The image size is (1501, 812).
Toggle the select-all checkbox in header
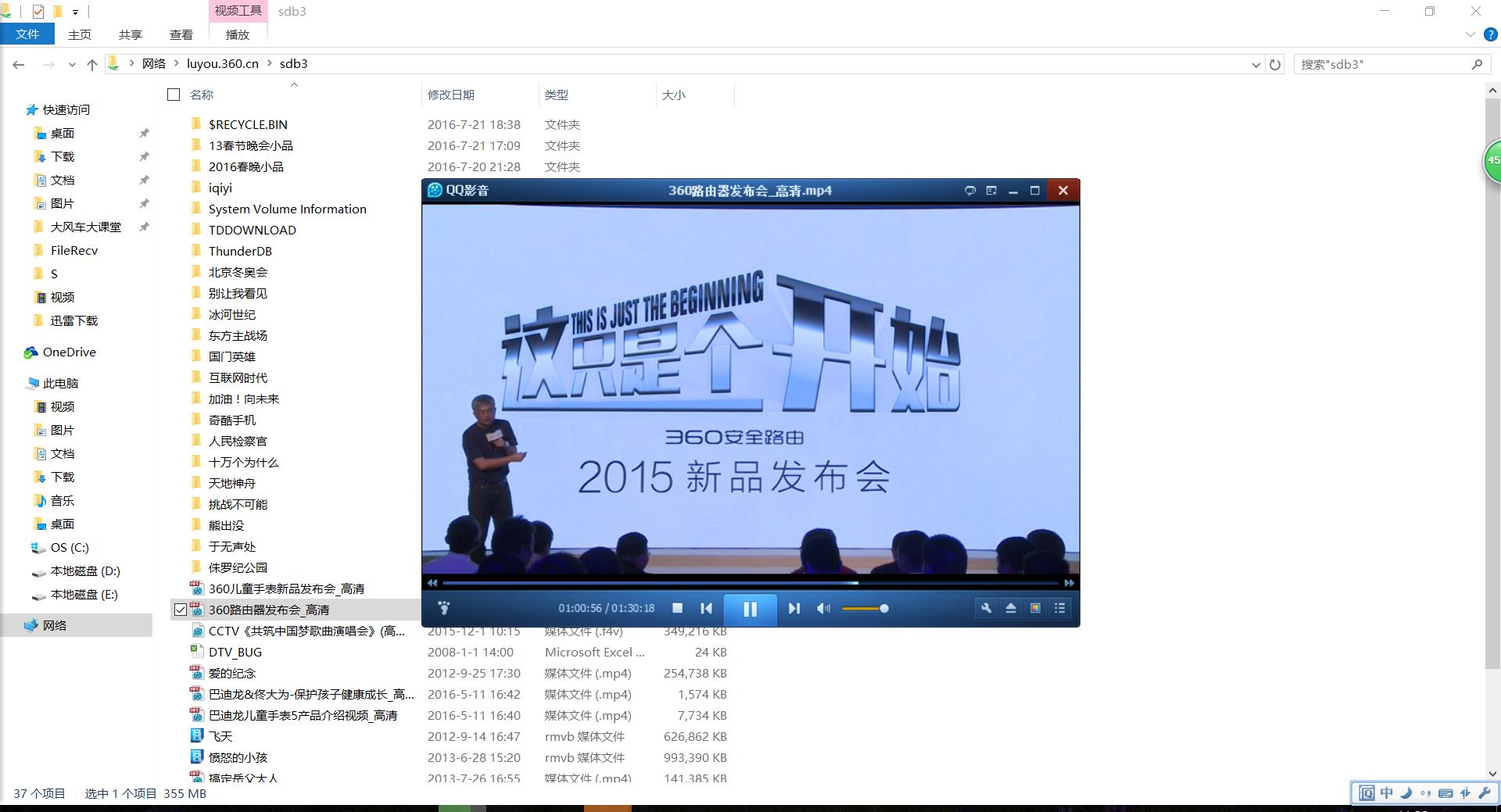(x=174, y=95)
